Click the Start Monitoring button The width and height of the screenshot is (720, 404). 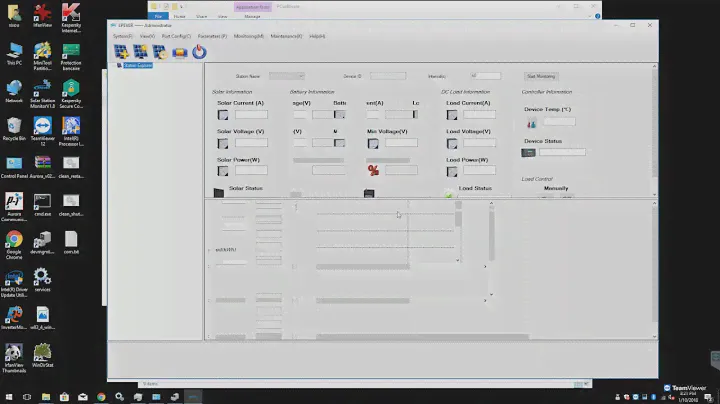click(541, 75)
